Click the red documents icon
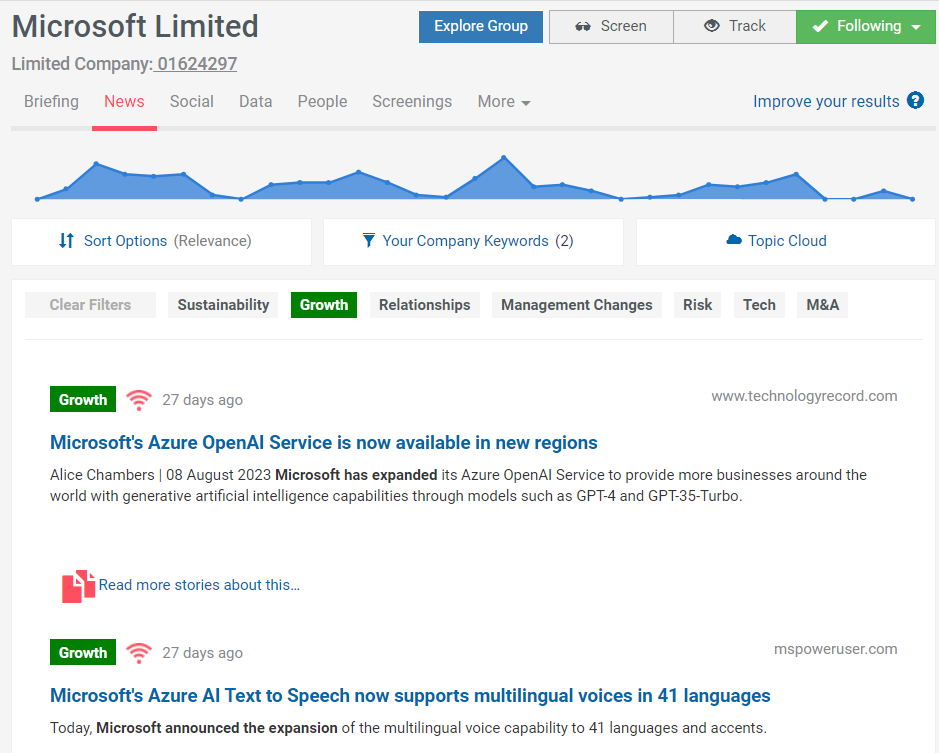This screenshot has width=939, height=753. click(x=78, y=586)
